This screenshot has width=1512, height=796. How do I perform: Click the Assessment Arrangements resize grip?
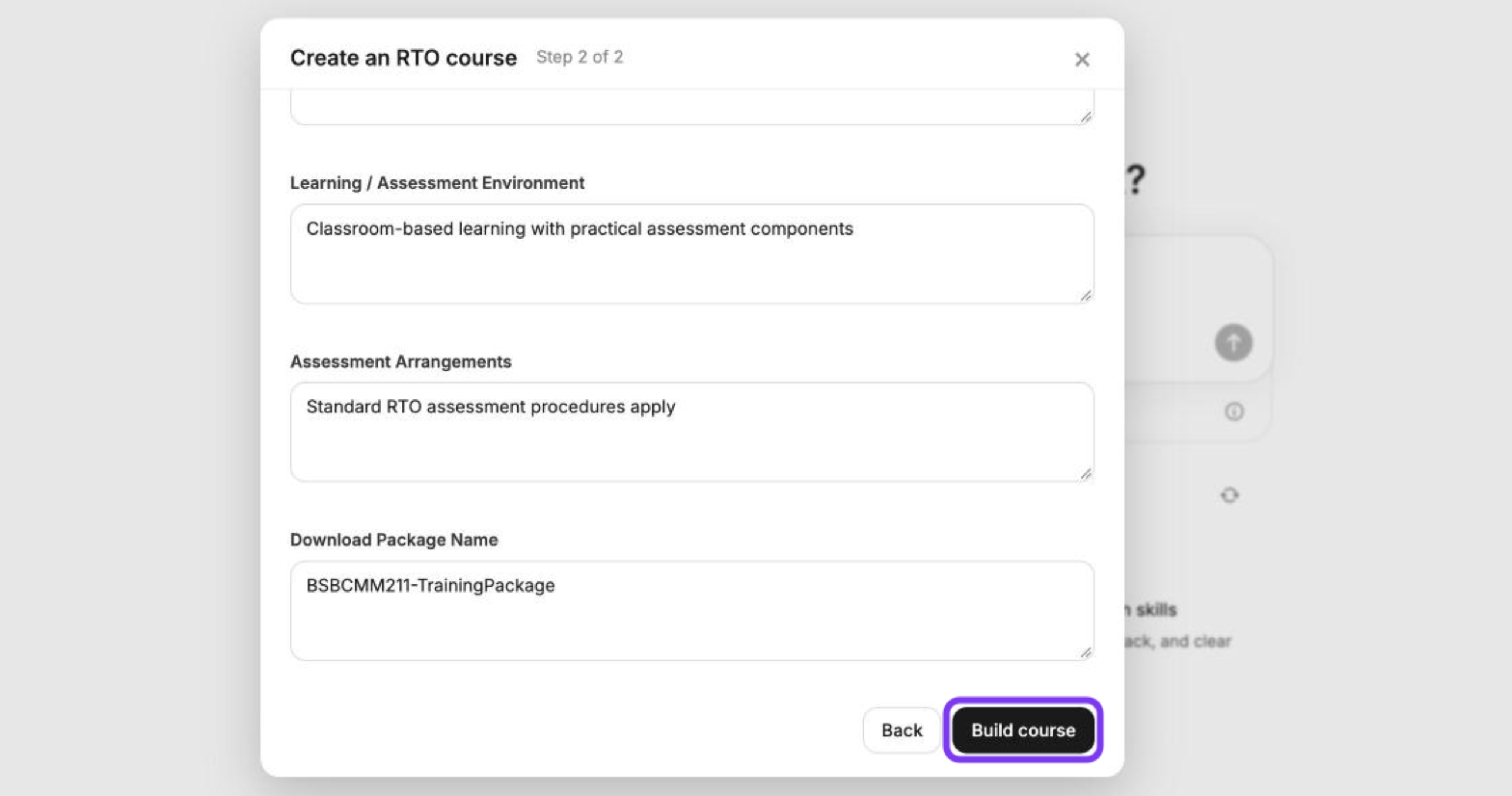(x=1086, y=474)
